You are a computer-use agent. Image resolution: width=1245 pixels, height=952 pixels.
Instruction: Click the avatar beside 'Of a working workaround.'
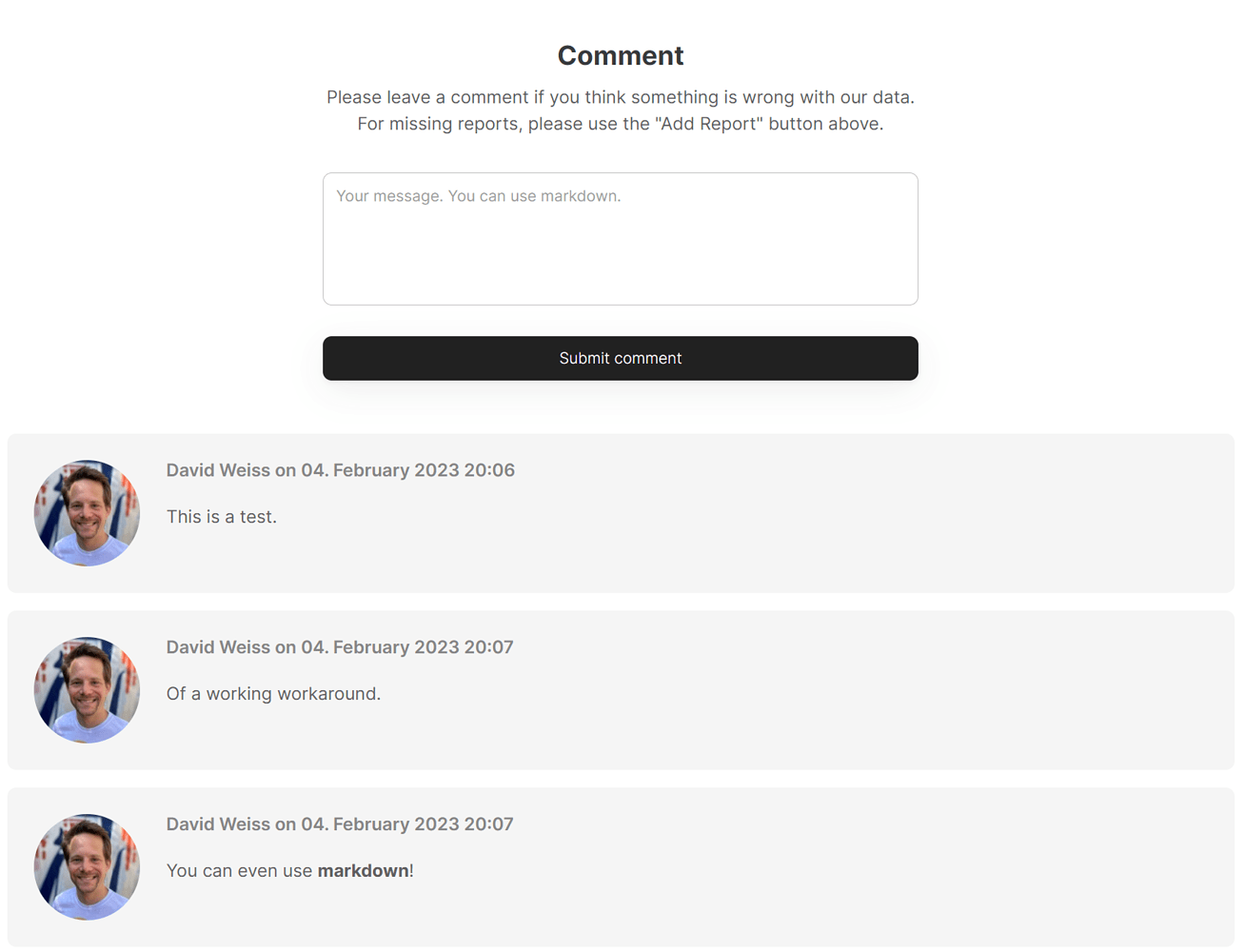(87, 689)
